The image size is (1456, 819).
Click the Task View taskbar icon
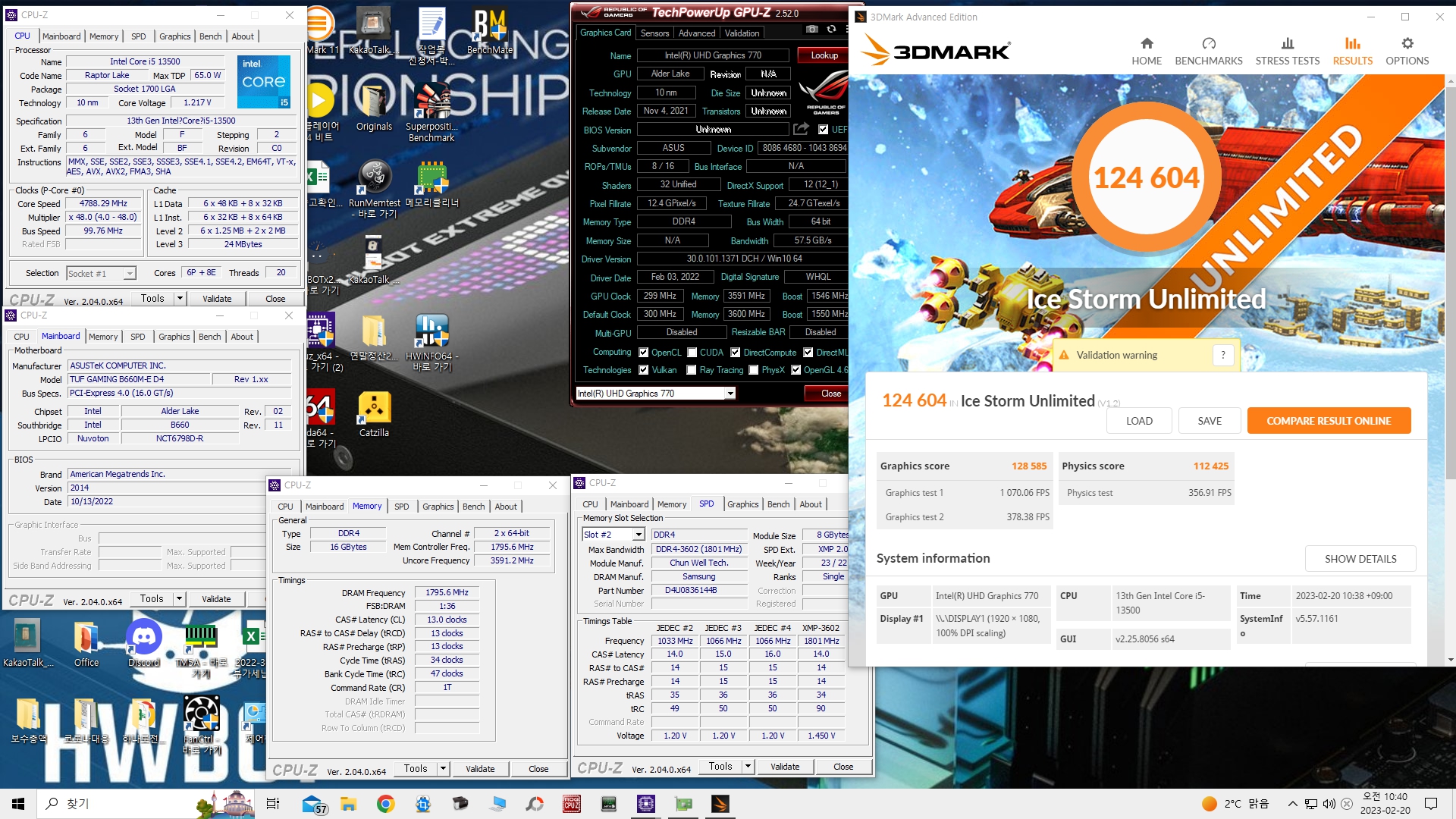tap(273, 804)
